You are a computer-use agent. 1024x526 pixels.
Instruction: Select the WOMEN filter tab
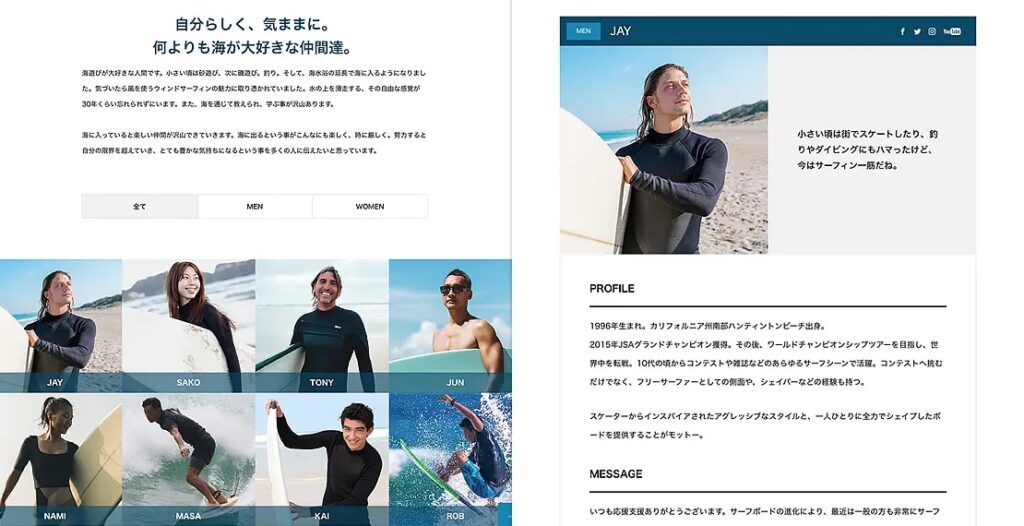370,206
